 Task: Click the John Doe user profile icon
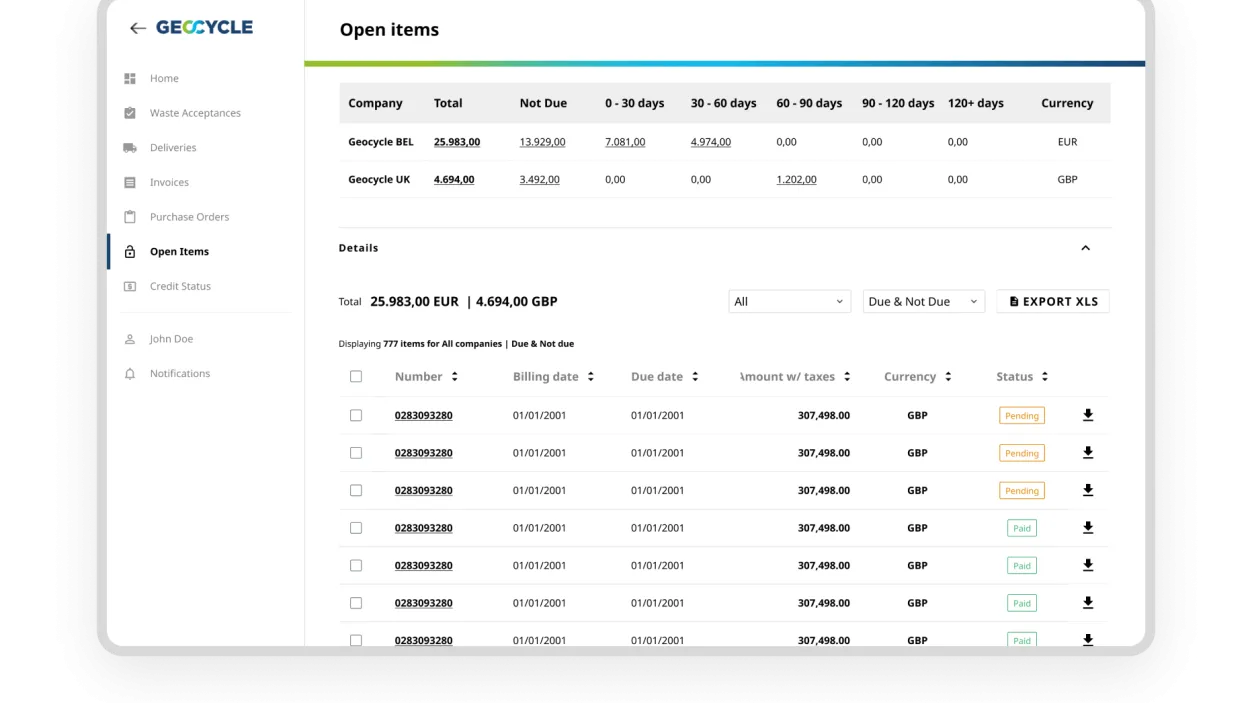(130, 339)
